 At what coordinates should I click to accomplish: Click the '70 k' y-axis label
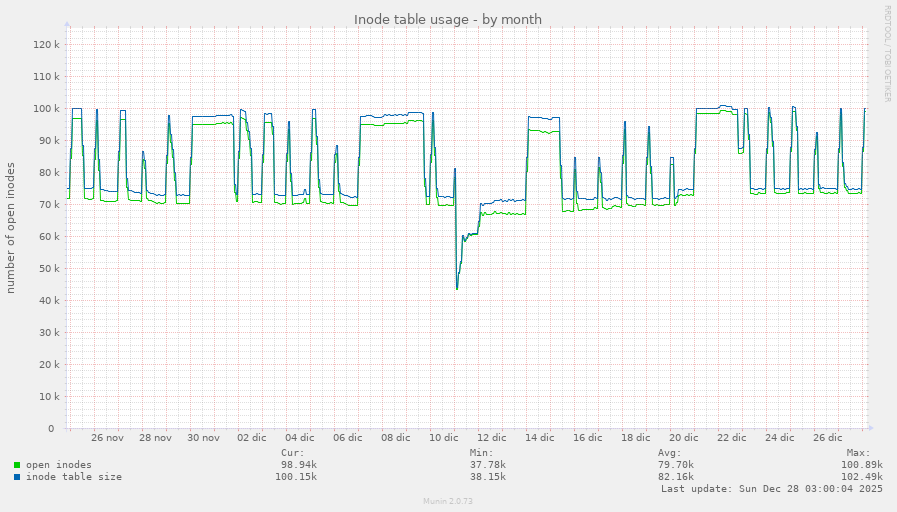tap(49, 205)
